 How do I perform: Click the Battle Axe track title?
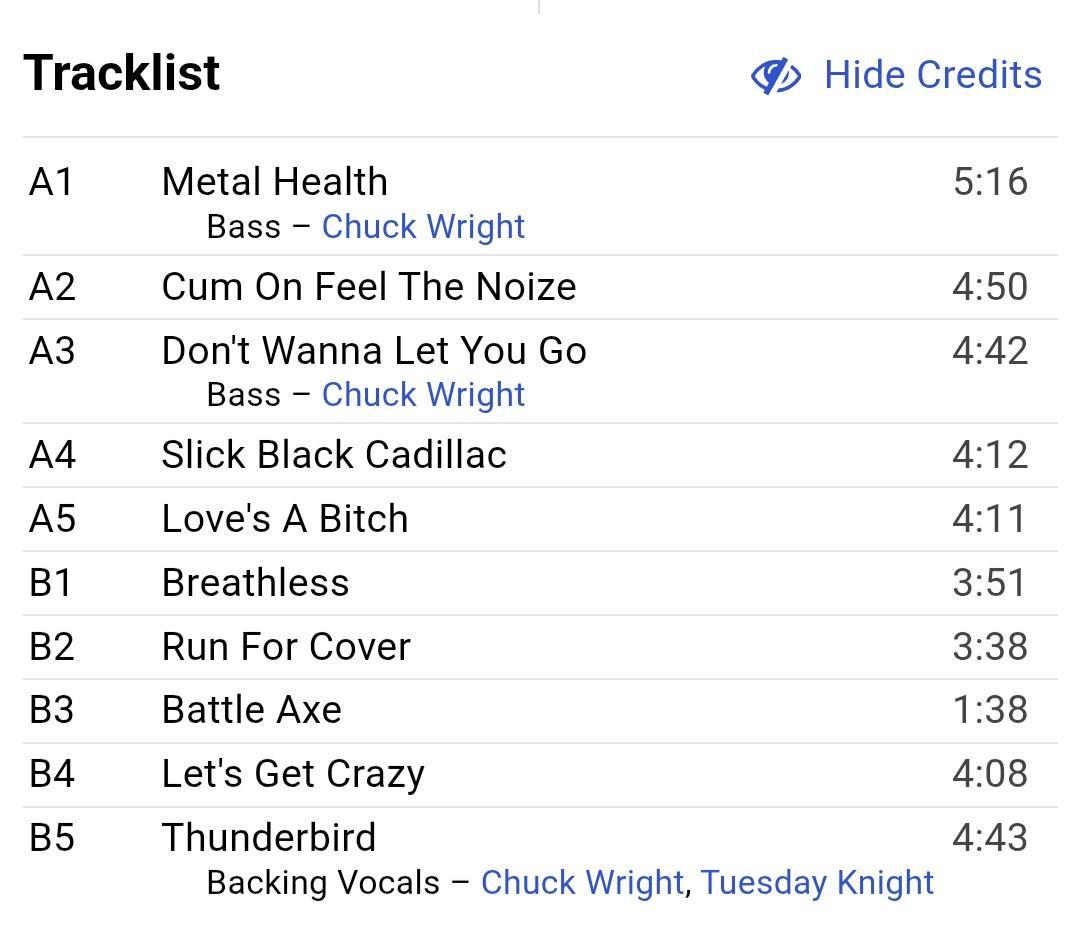[252, 710]
